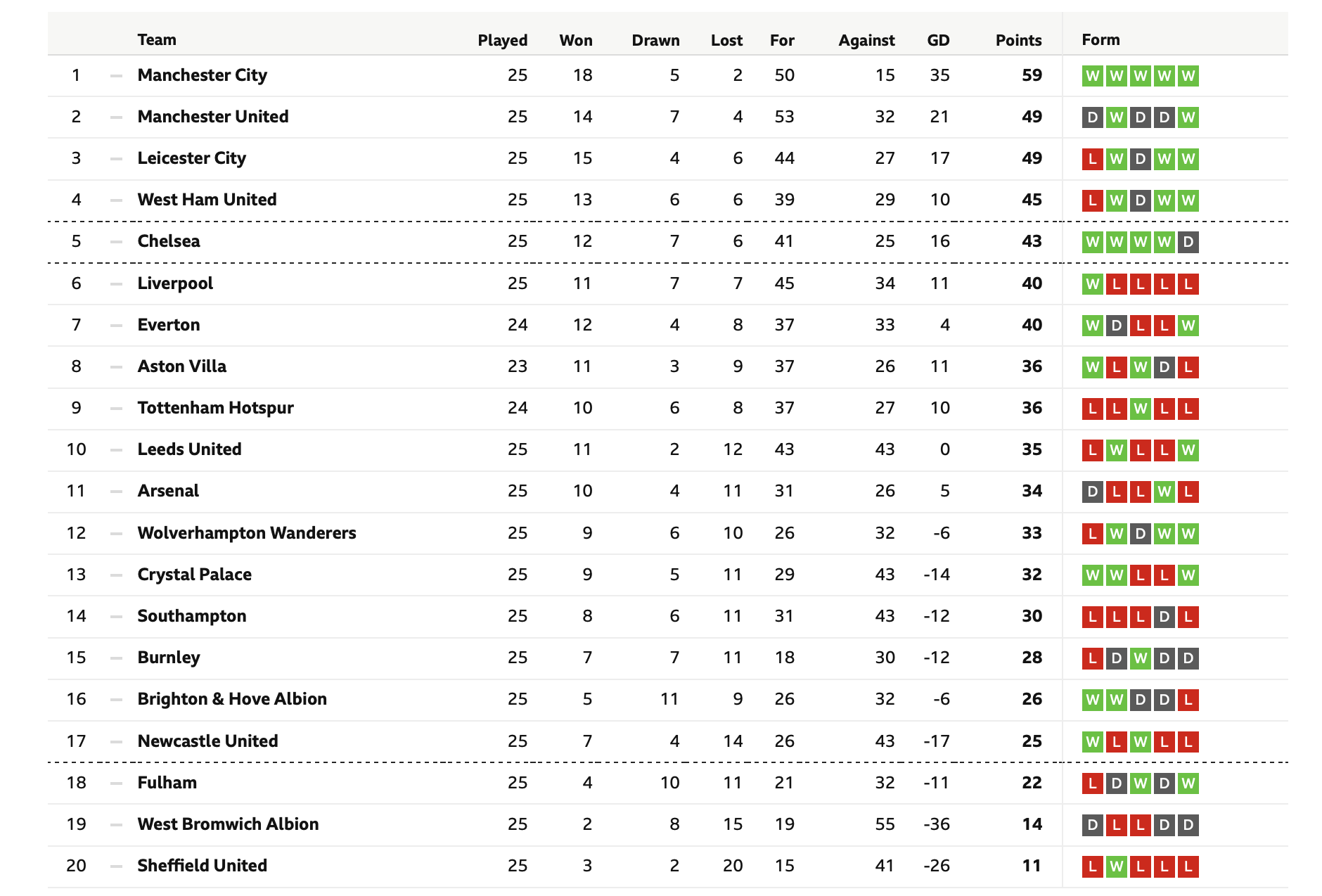The width and height of the screenshot is (1322, 896).
Task: Open the Wolverhampton Wanderers team link
Action: pyautogui.click(x=247, y=533)
